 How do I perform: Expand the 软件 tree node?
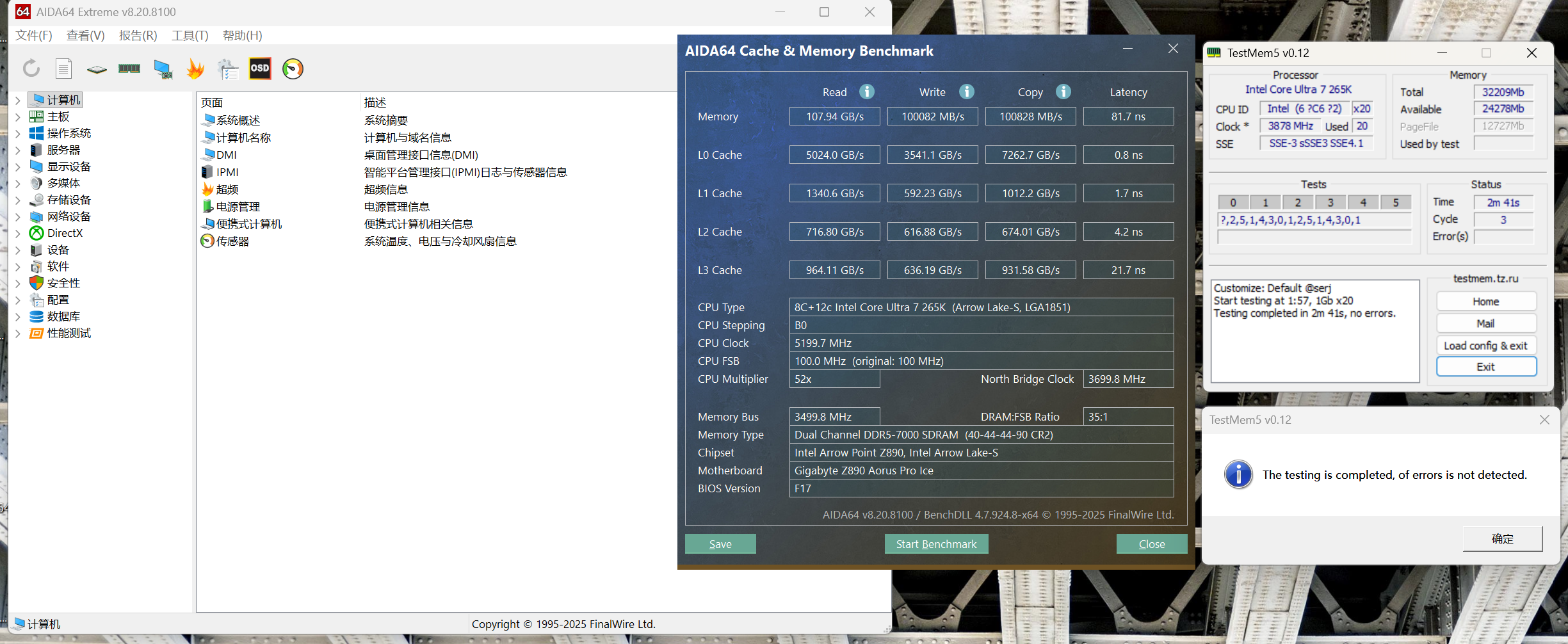point(18,266)
